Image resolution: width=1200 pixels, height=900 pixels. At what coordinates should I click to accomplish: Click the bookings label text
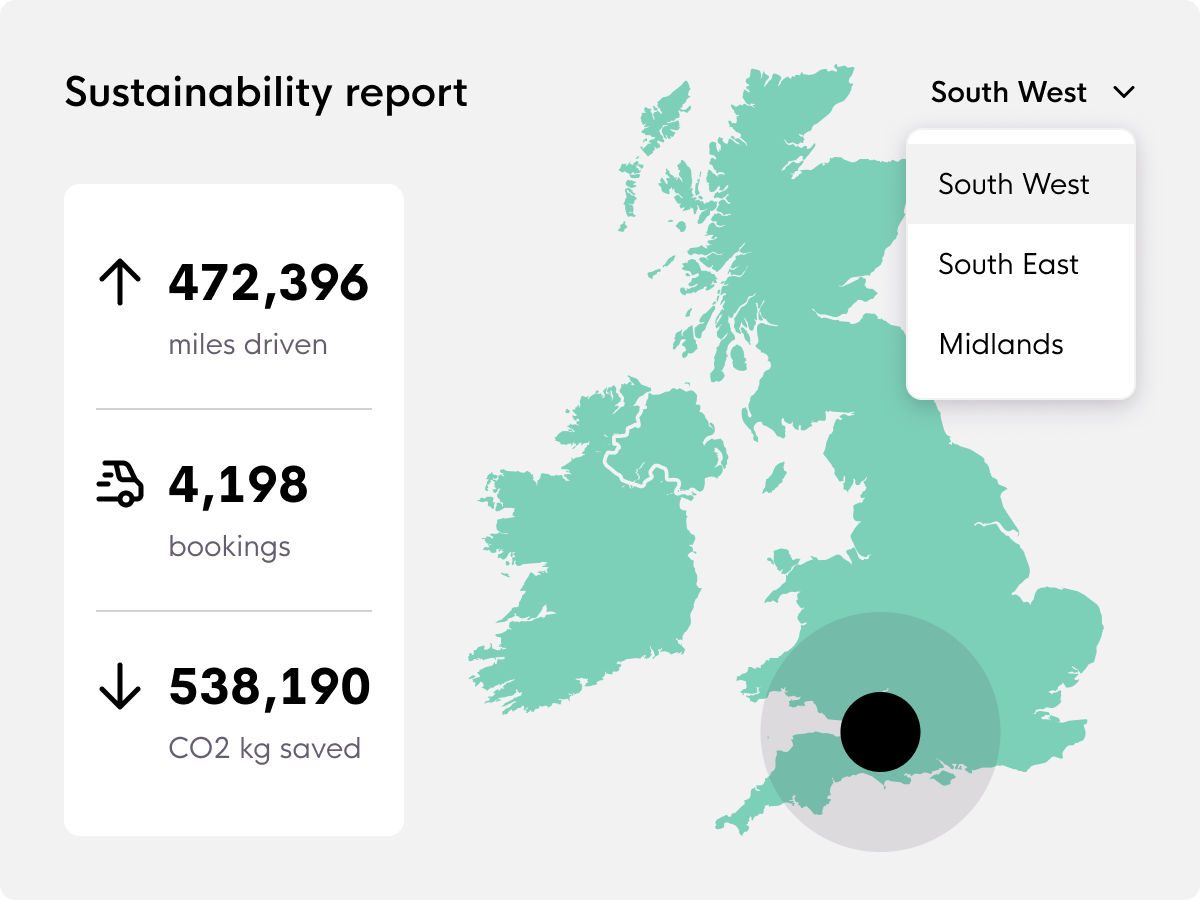(x=229, y=547)
